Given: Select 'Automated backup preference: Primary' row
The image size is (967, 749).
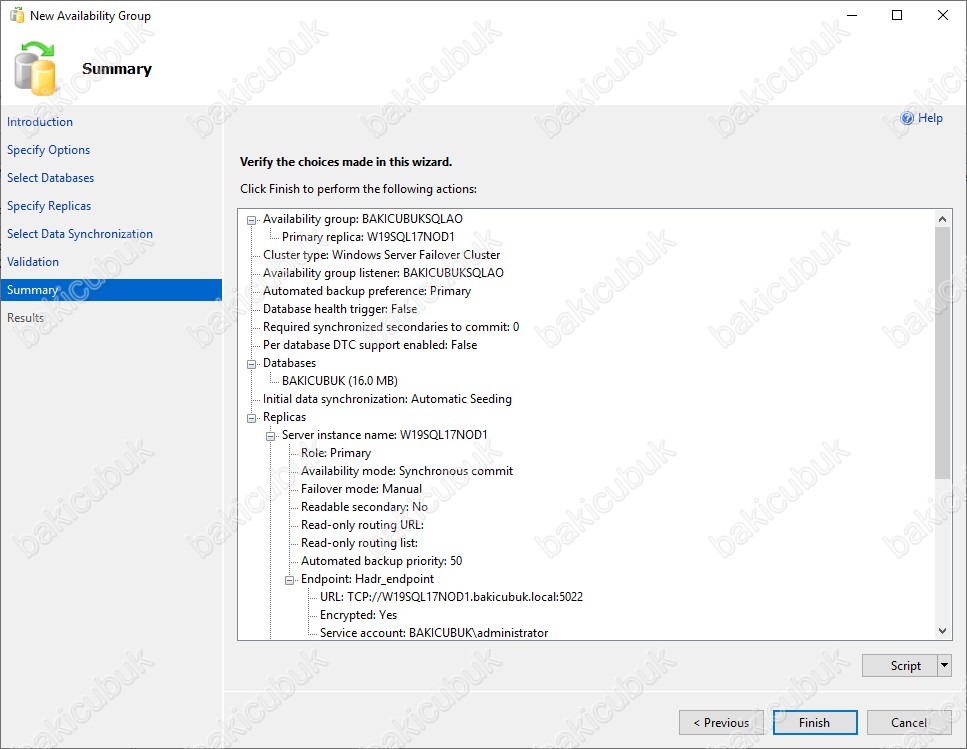Looking at the screenshot, I should tap(367, 291).
